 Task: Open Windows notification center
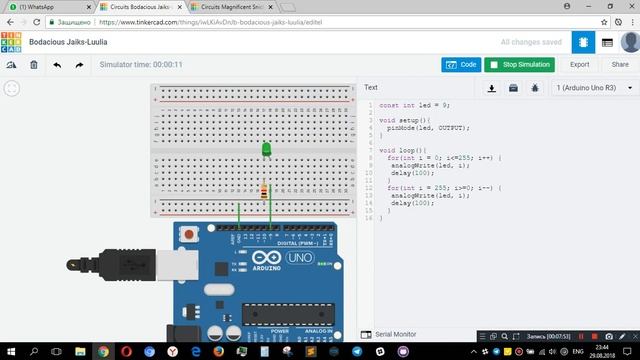pos(627,351)
